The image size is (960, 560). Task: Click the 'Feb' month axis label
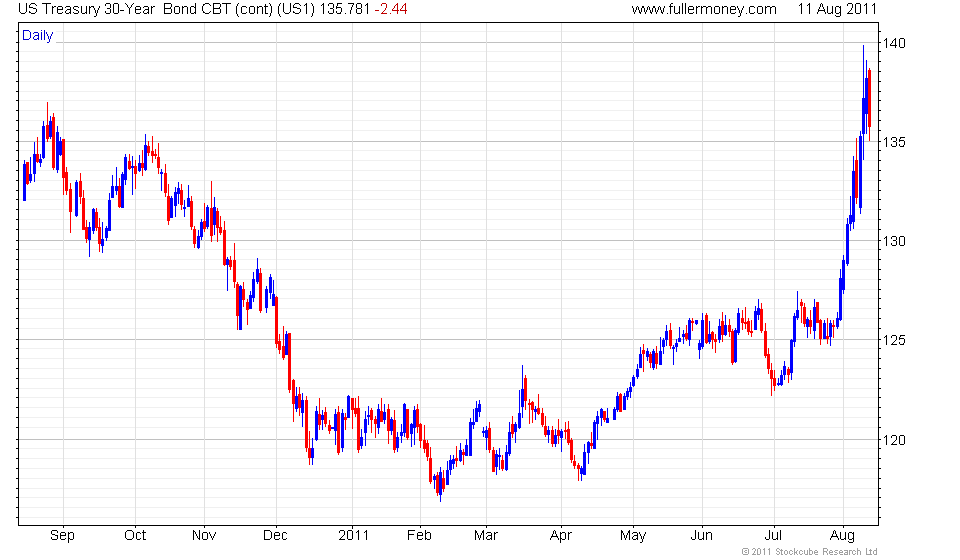coord(419,536)
